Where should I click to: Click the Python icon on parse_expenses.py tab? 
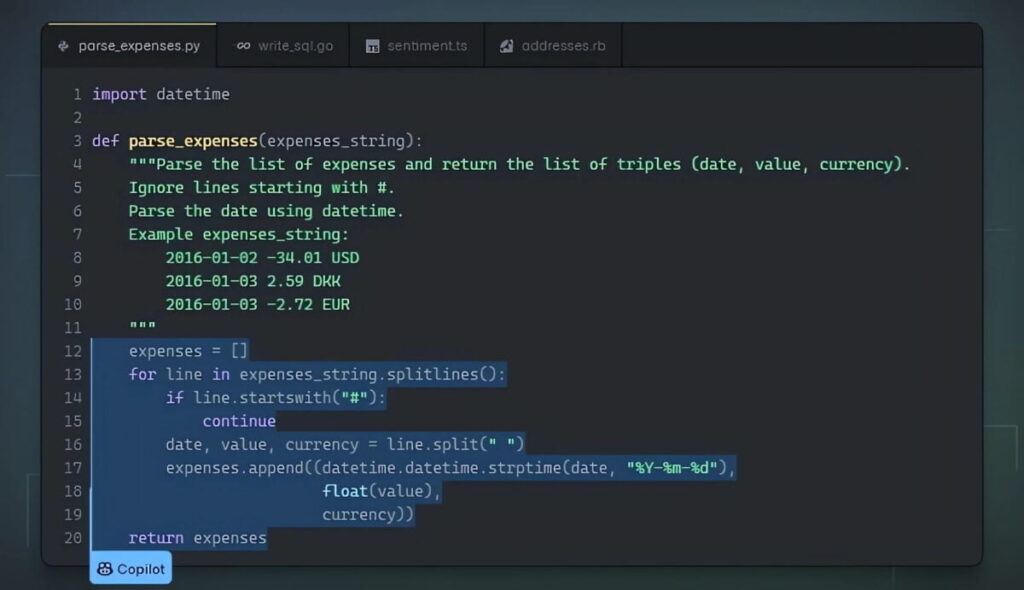click(63, 45)
